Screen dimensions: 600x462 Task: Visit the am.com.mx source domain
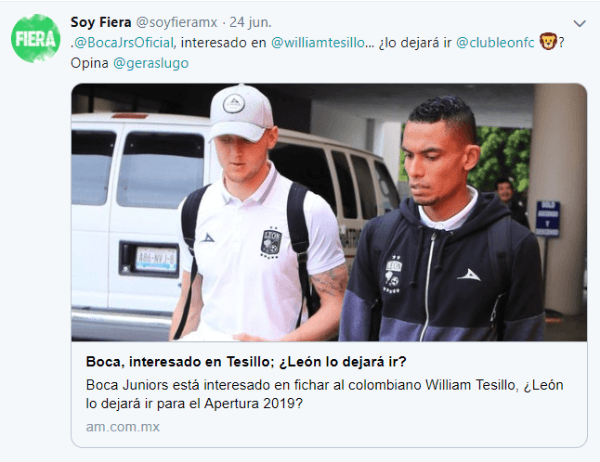(x=122, y=427)
